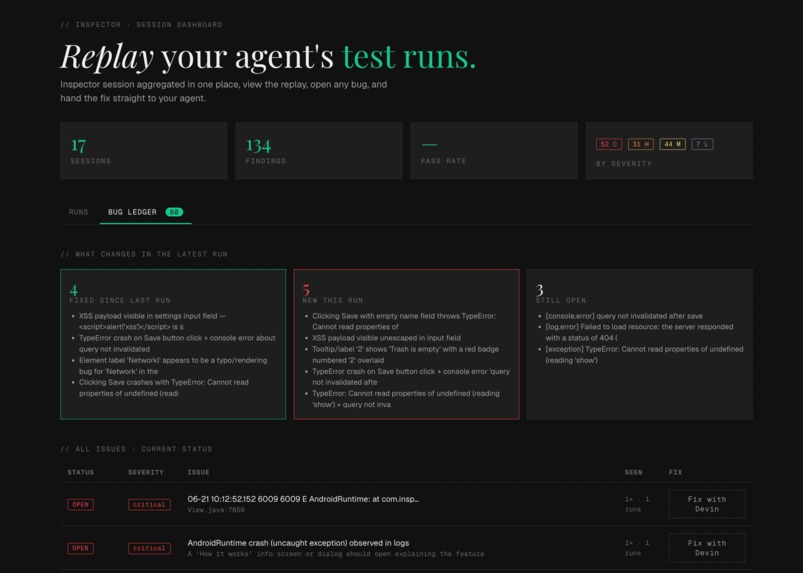This screenshot has height=573, width=803.
Task: Click the 'Still open' count 3
Action: click(x=539, y=290)
